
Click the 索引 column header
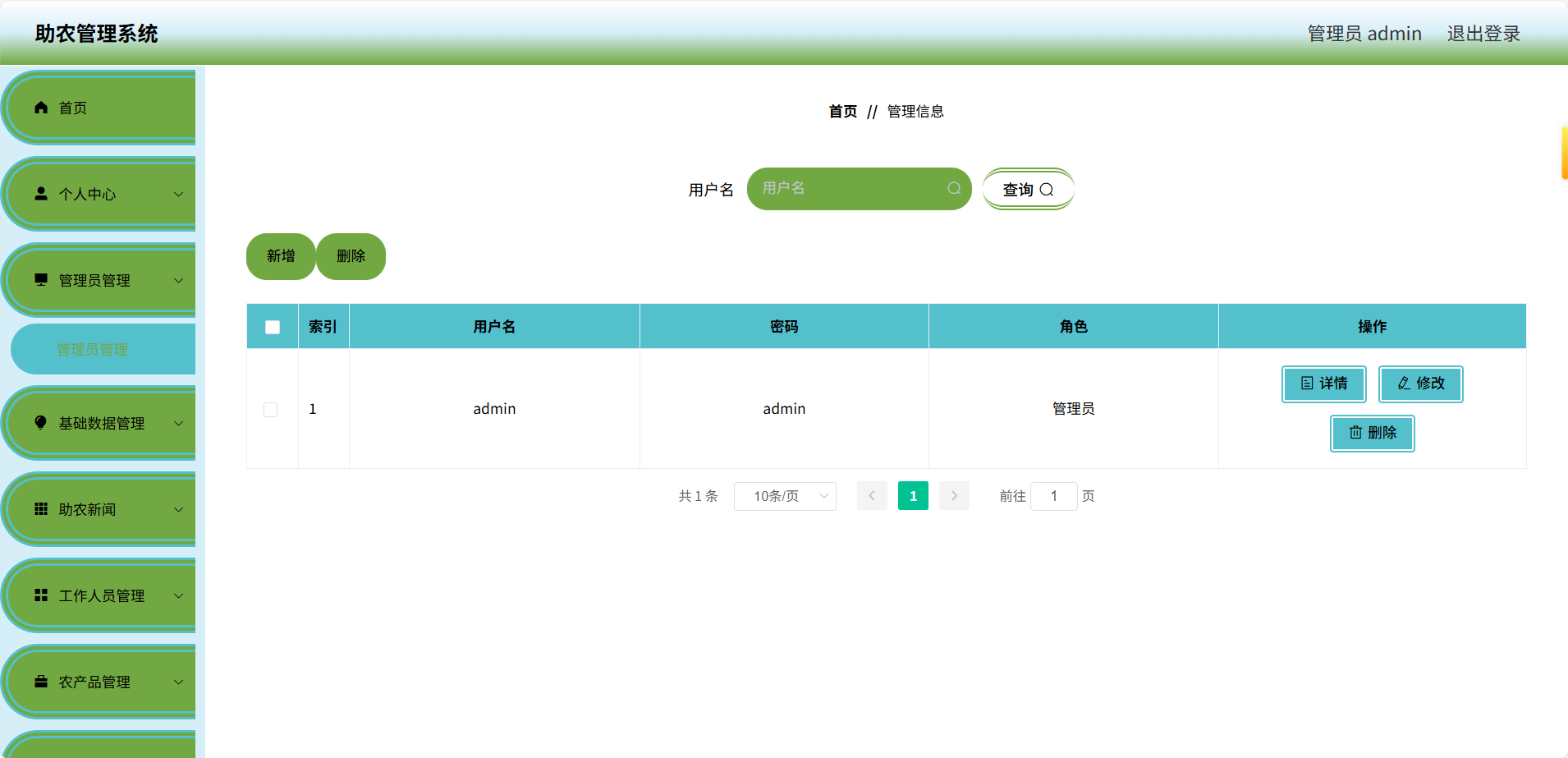click(x=323, y=327)
